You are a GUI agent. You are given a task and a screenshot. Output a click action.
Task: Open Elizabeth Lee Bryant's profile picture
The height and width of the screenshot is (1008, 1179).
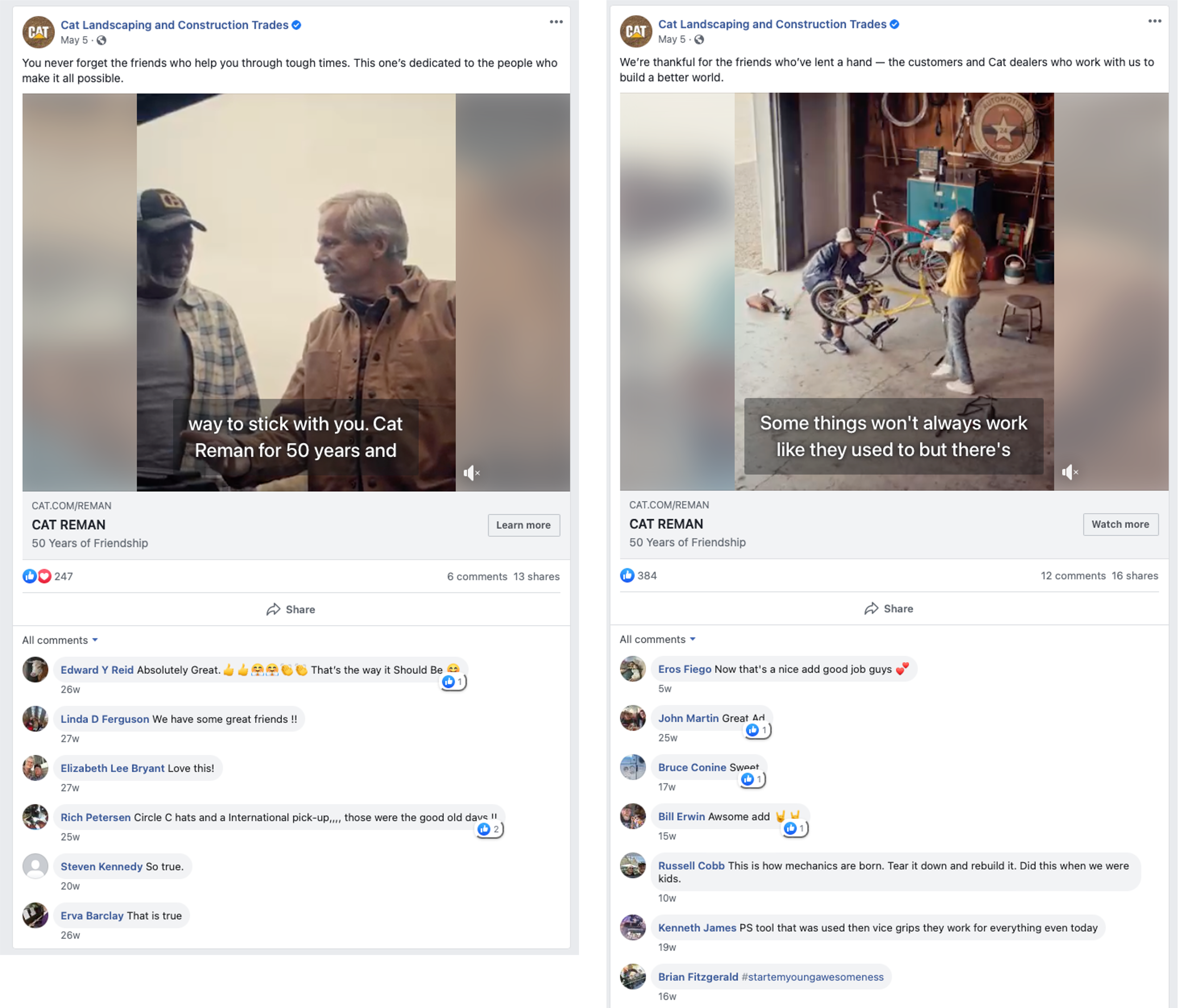(x=35, y=768)
